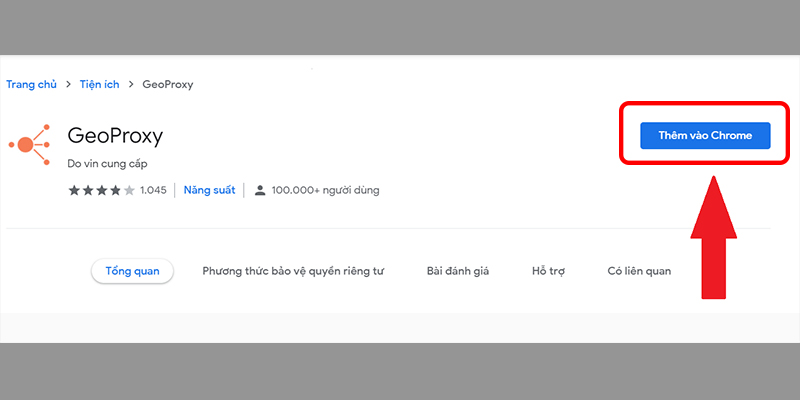Click the Do vin cung cấp text
800x400 pixels.
pyautogui.click(x=108, y=164)
